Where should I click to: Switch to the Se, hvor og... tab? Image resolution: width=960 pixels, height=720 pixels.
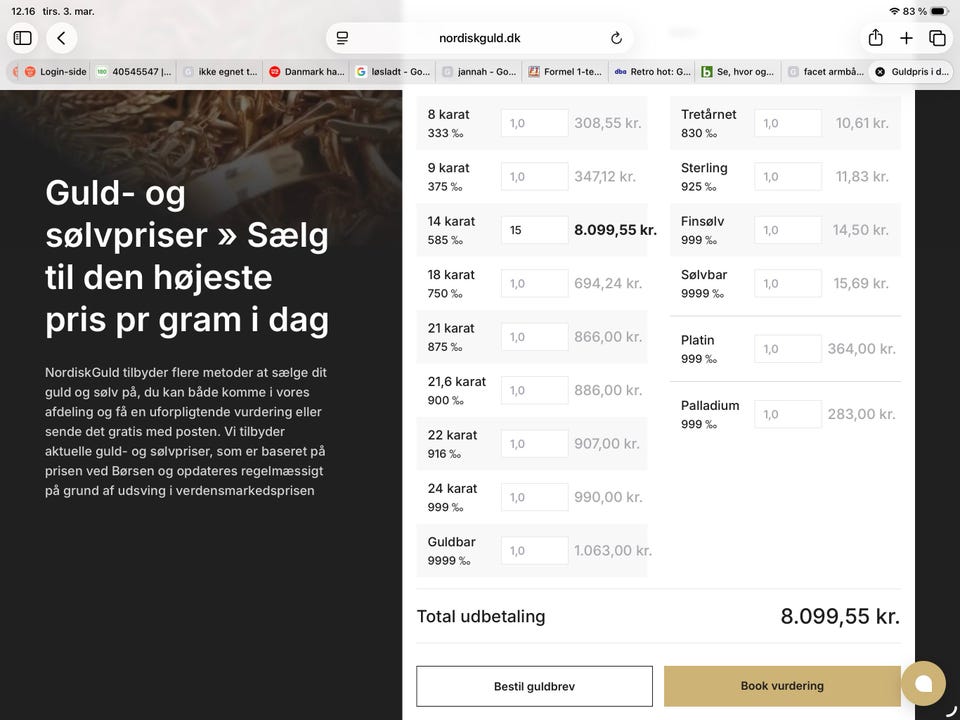click(738, 72)
